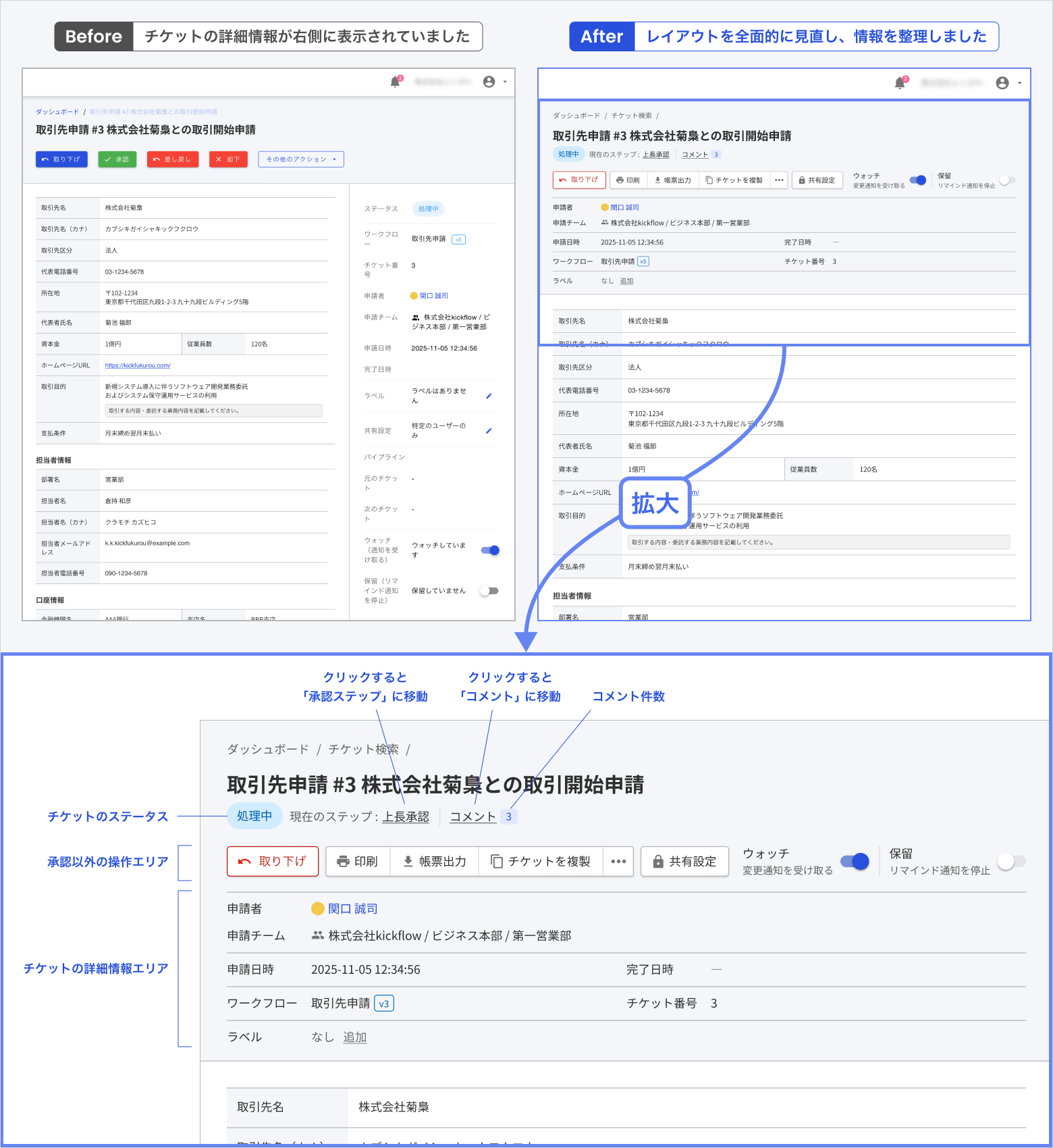
Task: Click 処理中 status badge in After panel
Action: pos(568,154)
